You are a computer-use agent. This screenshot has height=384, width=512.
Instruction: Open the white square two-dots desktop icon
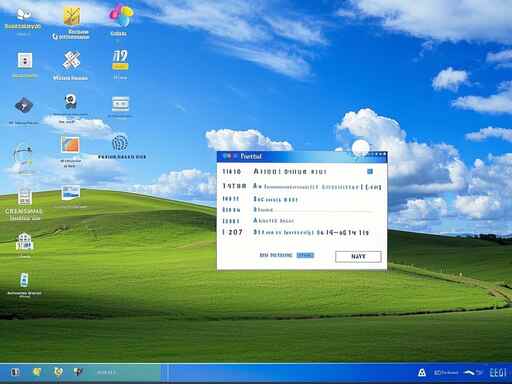(25, 60)
